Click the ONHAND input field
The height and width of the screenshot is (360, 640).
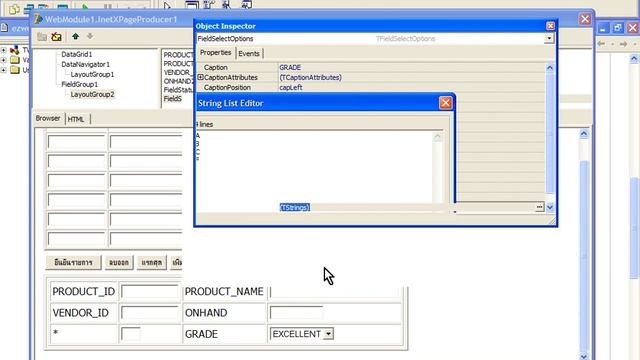click(296, 313)
